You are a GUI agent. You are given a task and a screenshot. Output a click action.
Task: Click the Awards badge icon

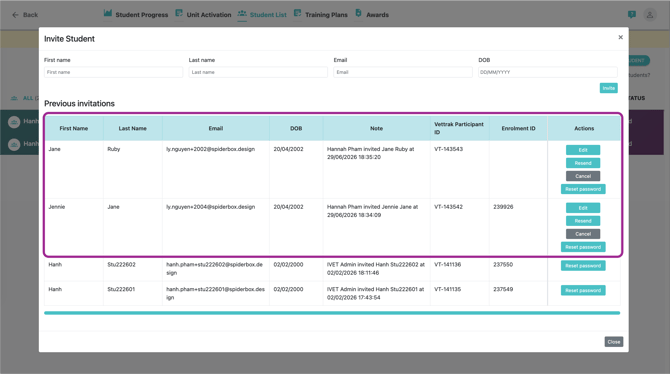point(359,13)
